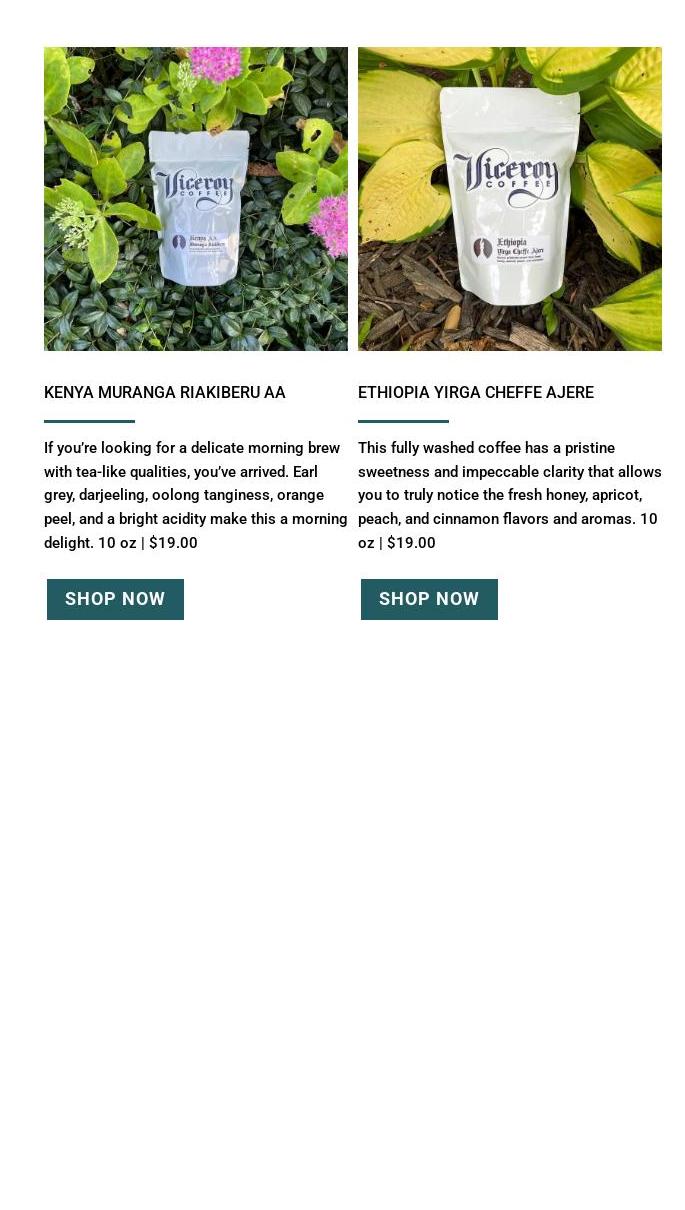Click the Kenya tea-like qualities description text

(196, 495)
